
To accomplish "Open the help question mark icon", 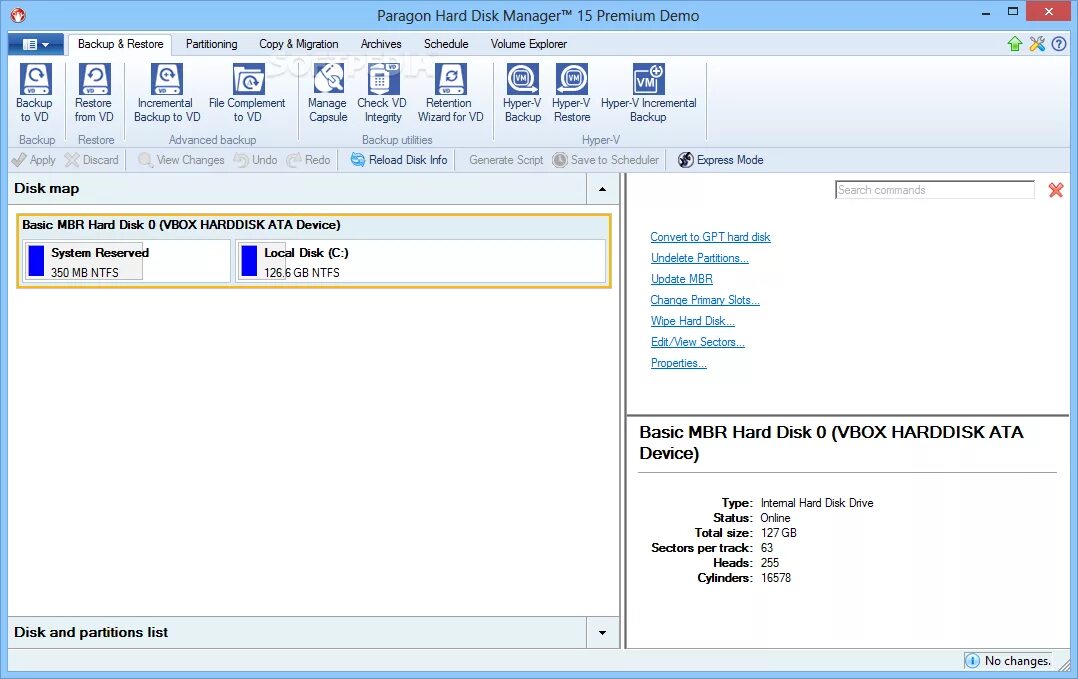I will coord(1059,44).
